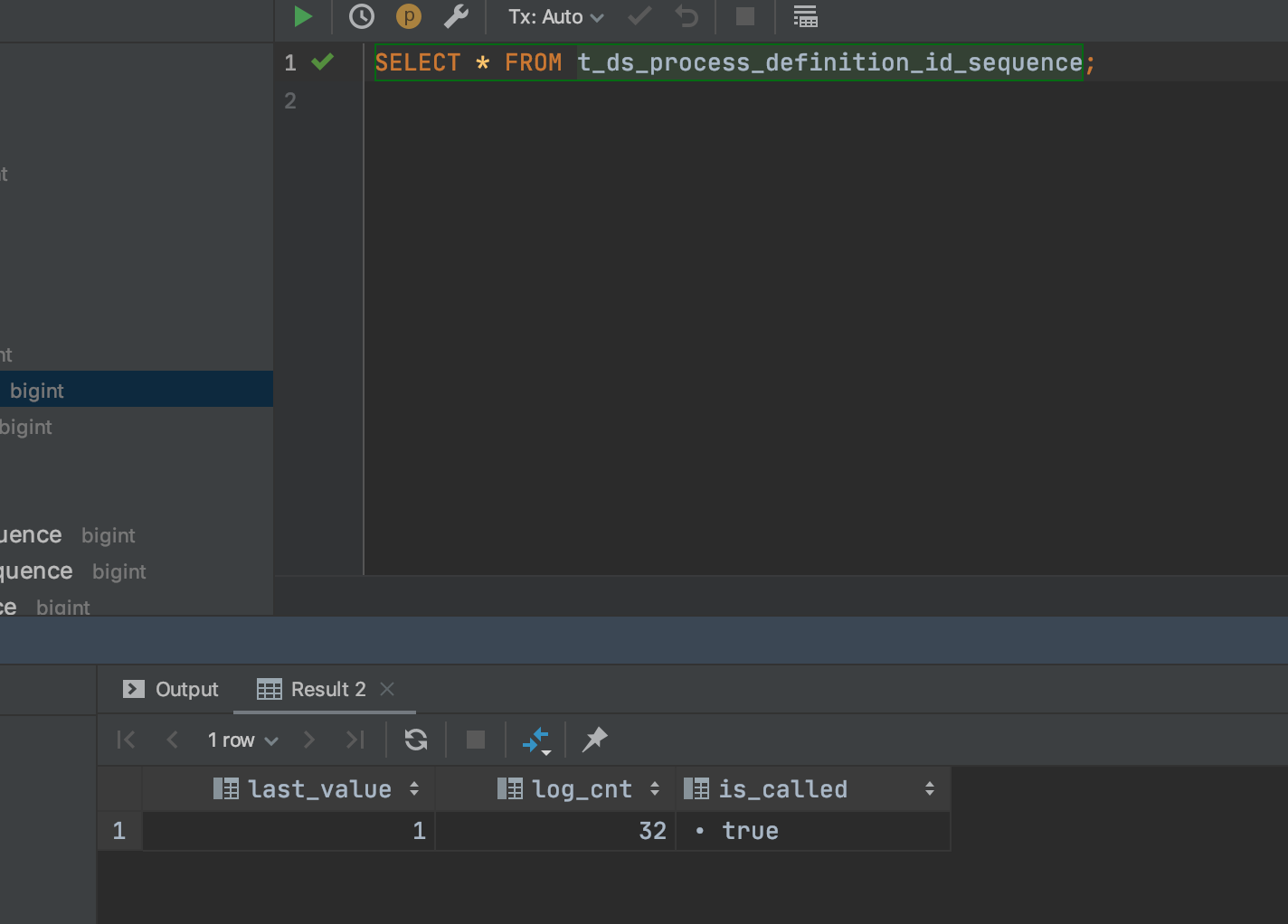Click the Rollback undo arrow icon
The width and height of the screenshot is (1288, 924).
click(x=687, y=16)
